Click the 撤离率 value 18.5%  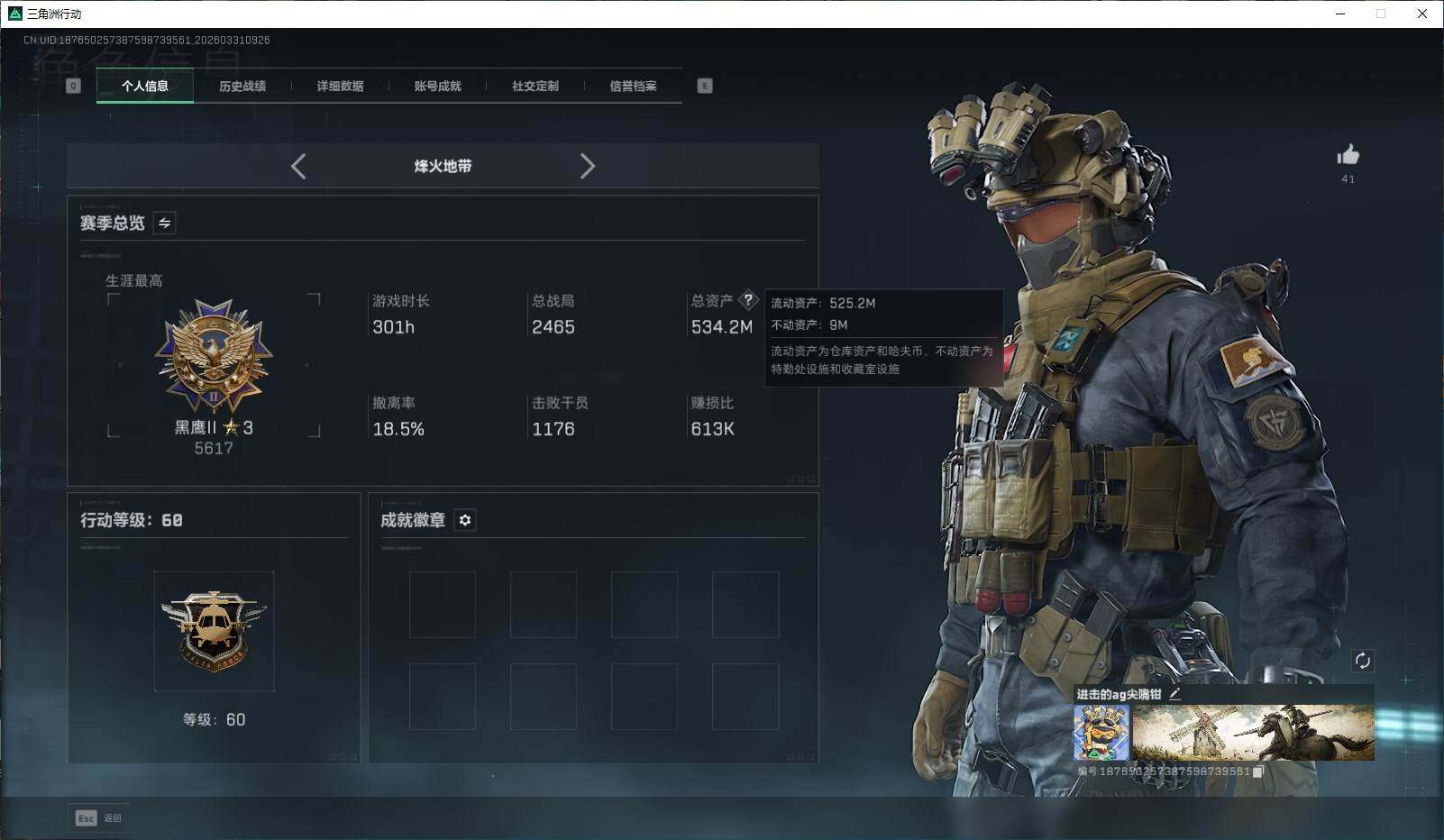(398, 429)
